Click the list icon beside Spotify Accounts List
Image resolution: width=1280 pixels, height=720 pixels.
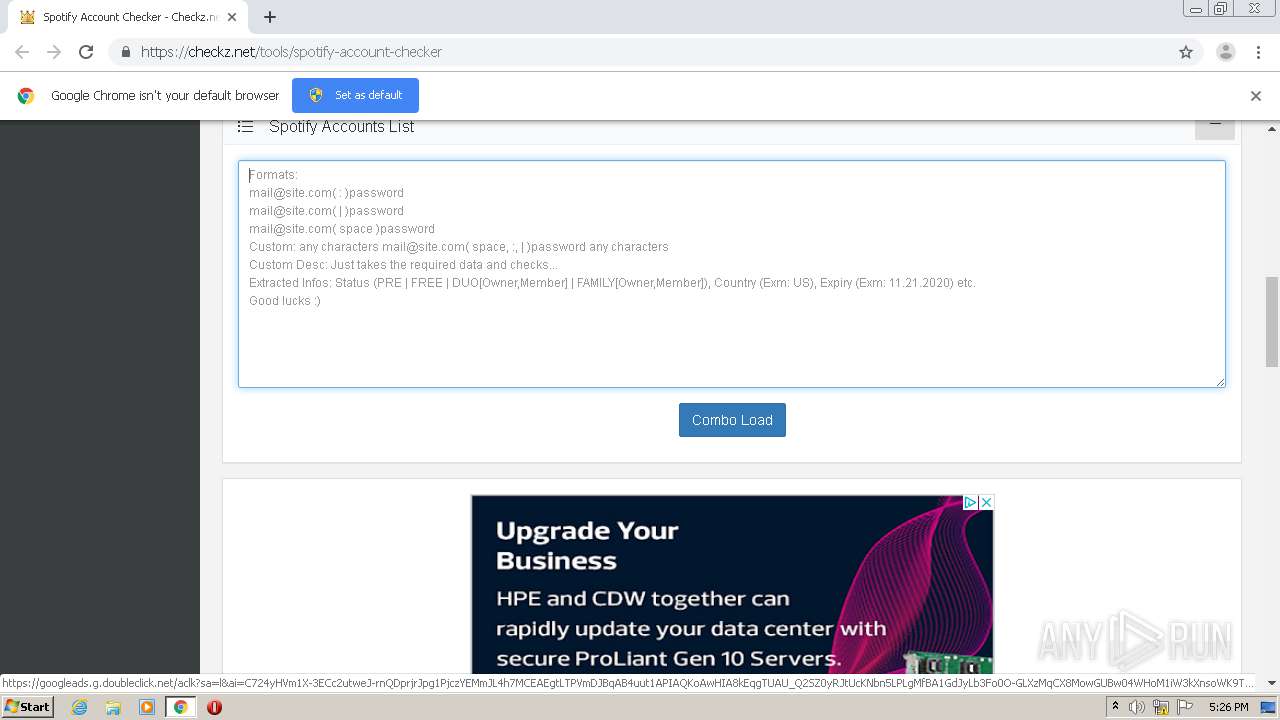(x=245, y=126)
